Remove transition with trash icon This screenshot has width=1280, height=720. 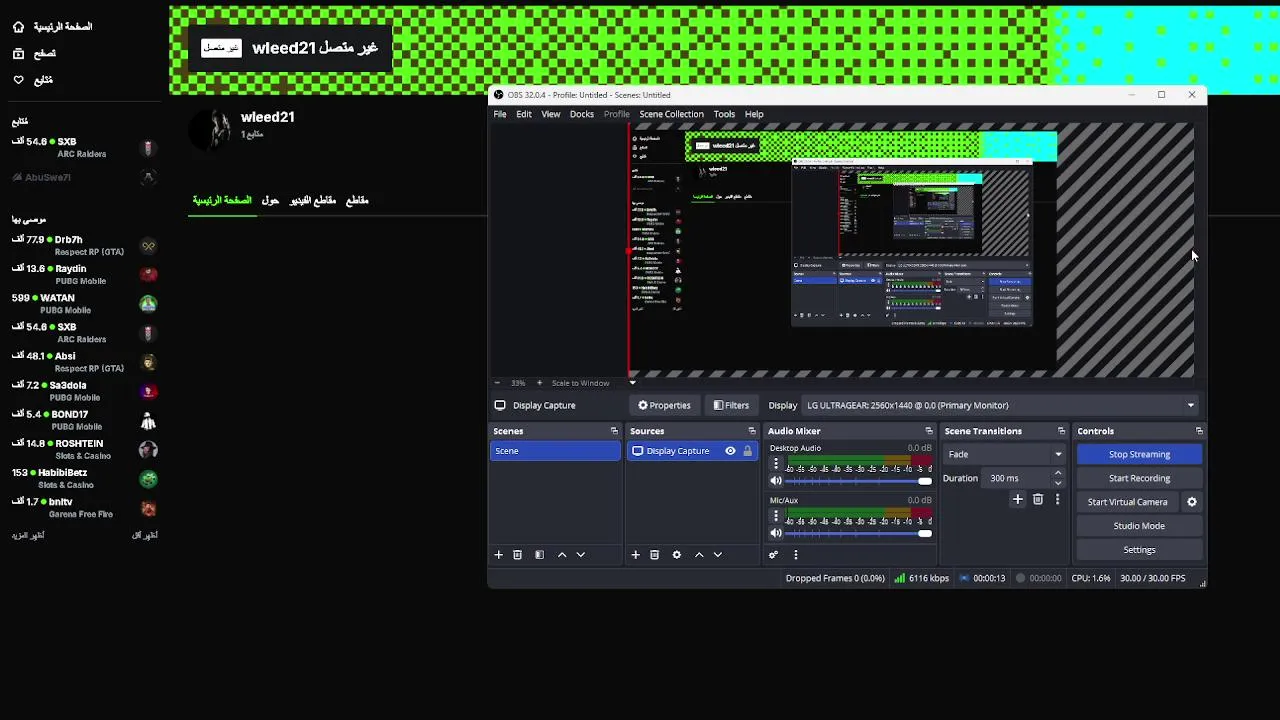[x=1037, y=499]
